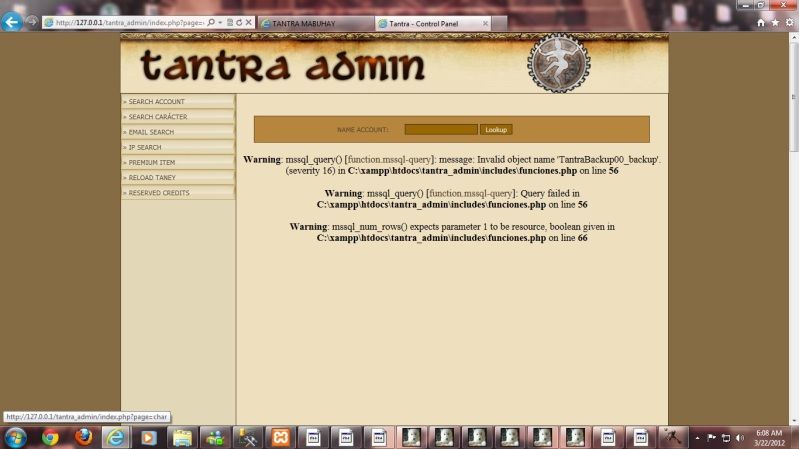Focus the URL address field
Screen dimensions: 799x449
pyautogui.click(x=129, y=23)
